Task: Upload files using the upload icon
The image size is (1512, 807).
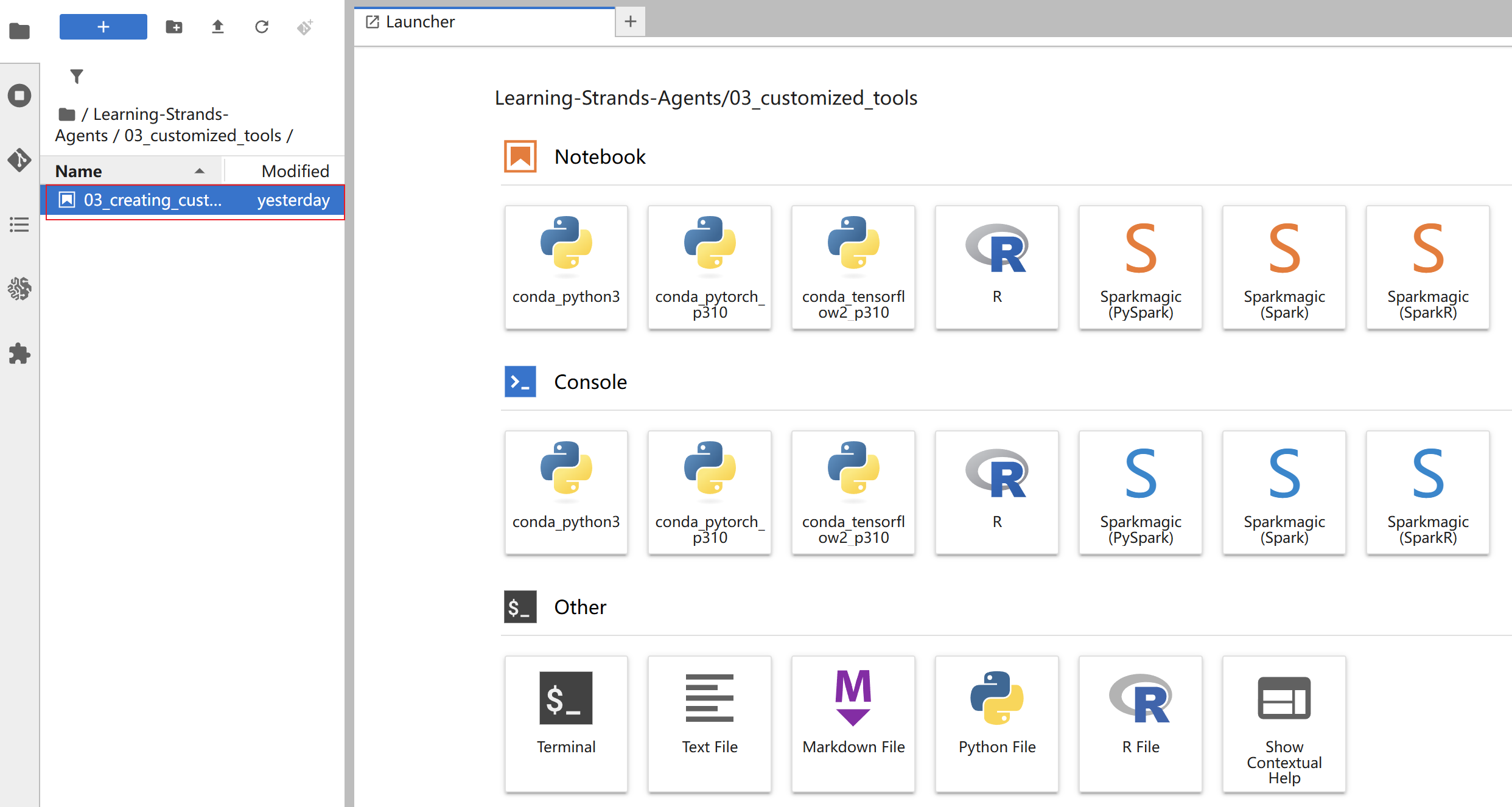Action: pos(218,27)
